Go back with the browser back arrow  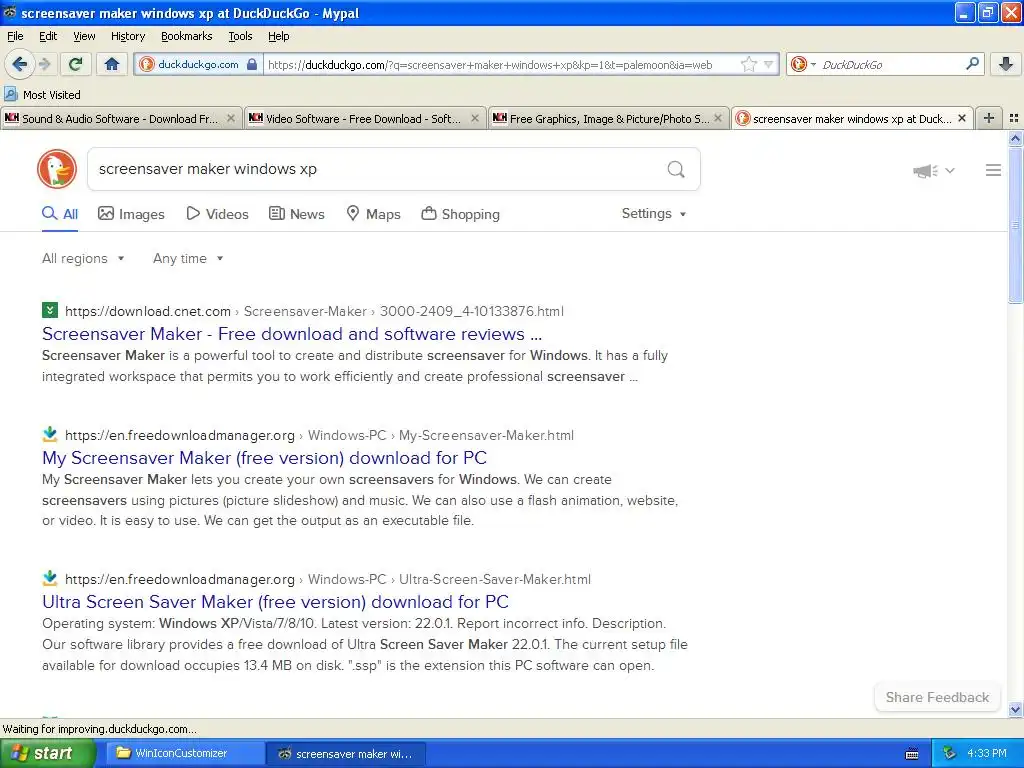point(20,64)
